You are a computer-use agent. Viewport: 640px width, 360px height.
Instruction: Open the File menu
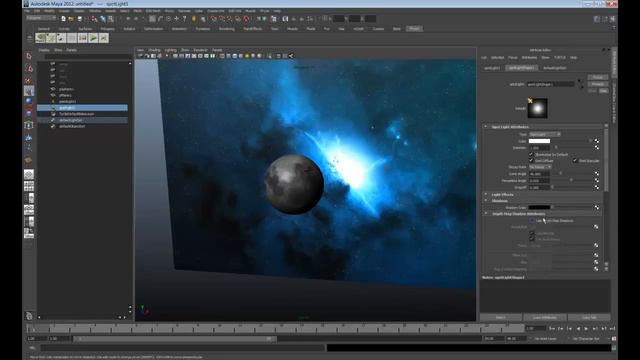pyautogui.click(x=27, y=11)
